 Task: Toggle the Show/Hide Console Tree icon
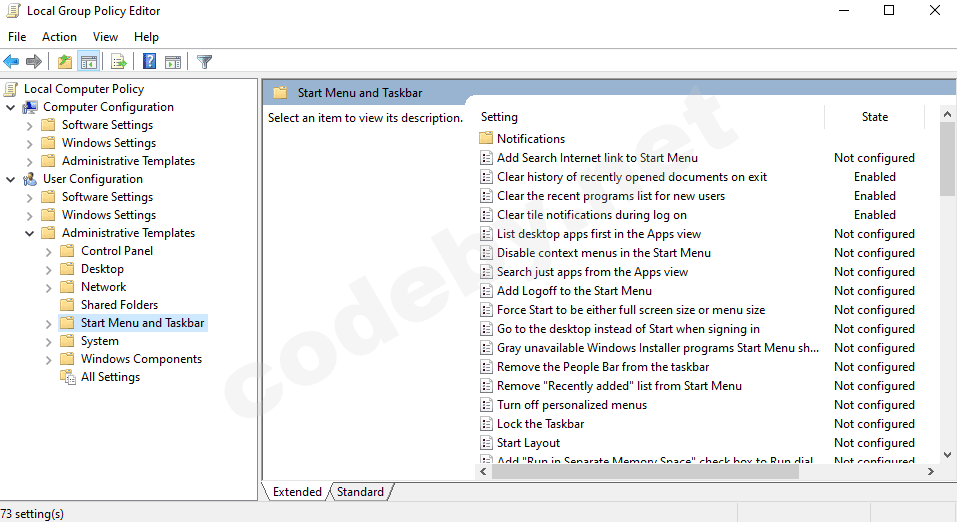[88, 62]
